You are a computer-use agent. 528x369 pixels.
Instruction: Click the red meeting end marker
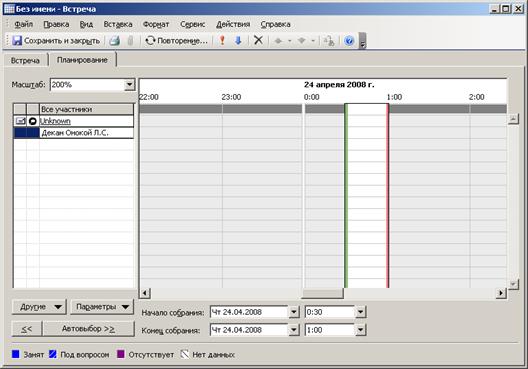pos(388,196)
